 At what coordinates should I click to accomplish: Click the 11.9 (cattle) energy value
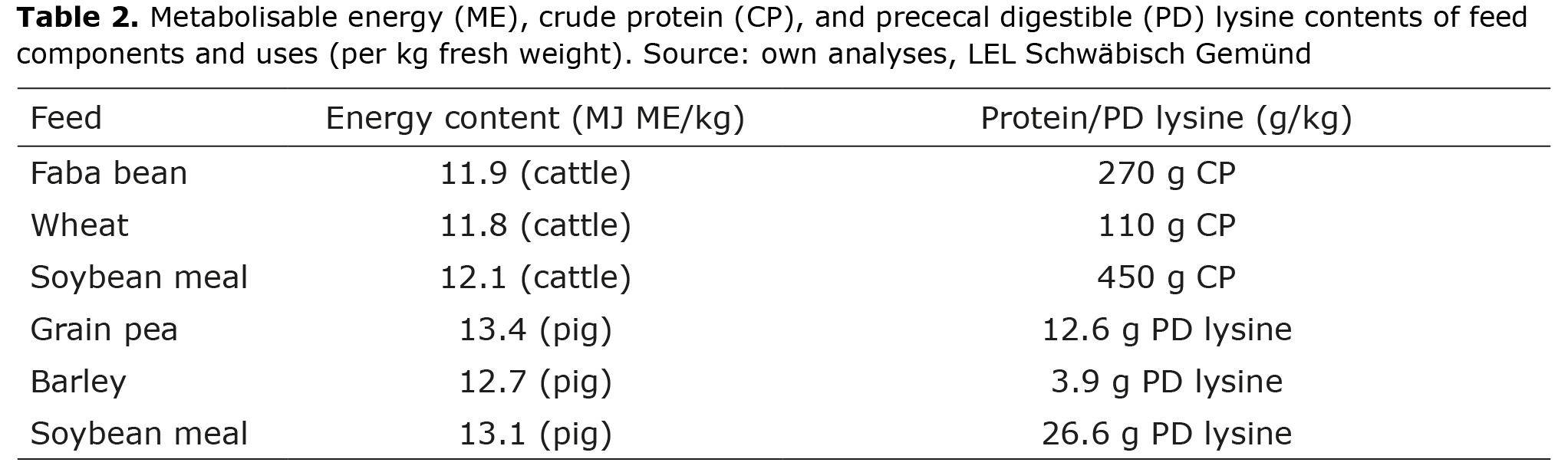point(535,174)
